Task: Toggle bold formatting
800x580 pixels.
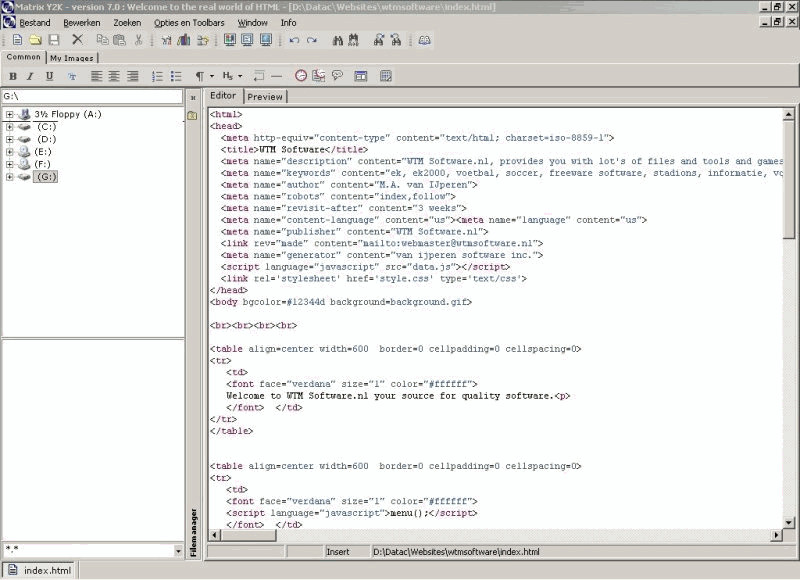Action: coord(13,76)
